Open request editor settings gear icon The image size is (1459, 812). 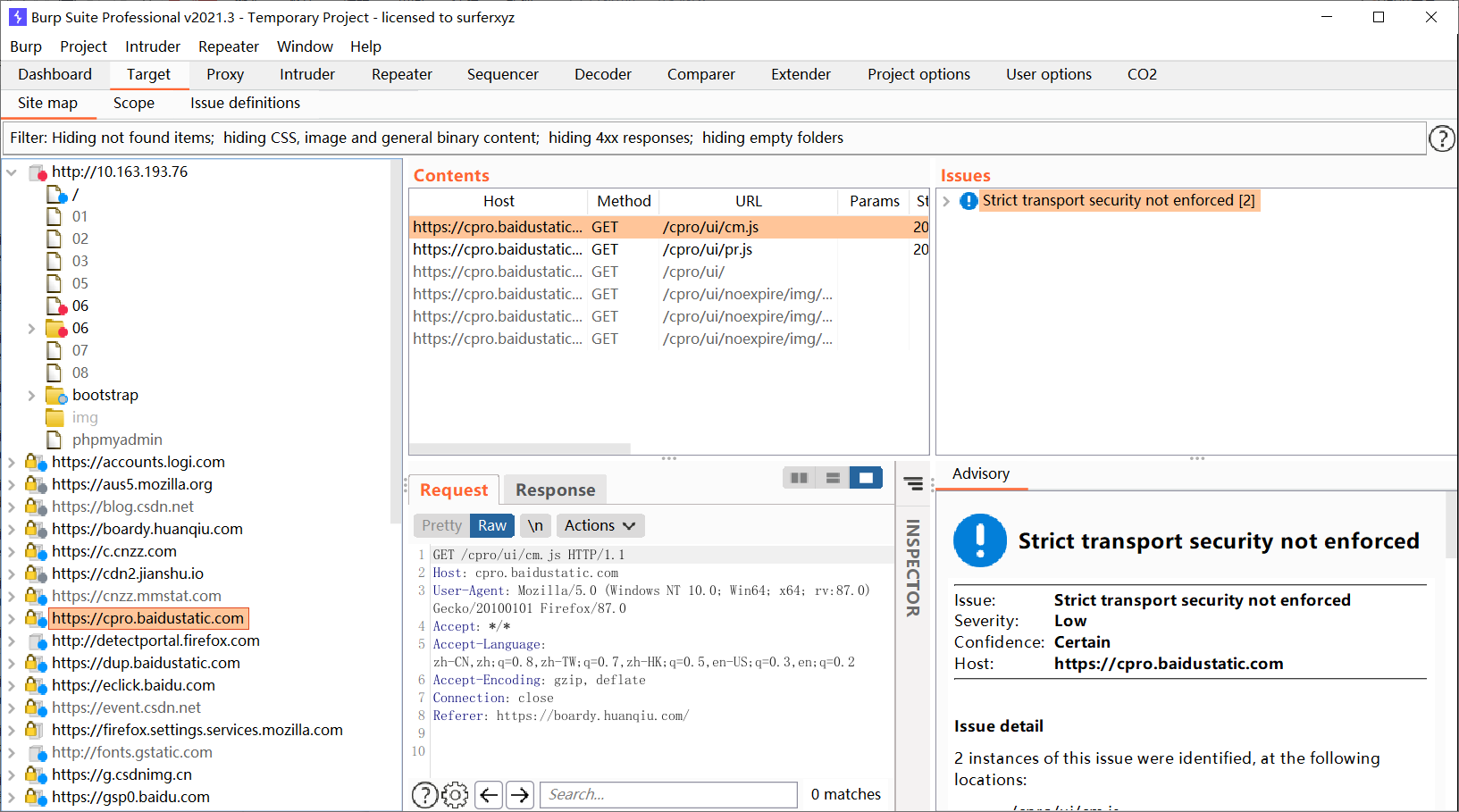click(x=455, y=794)
